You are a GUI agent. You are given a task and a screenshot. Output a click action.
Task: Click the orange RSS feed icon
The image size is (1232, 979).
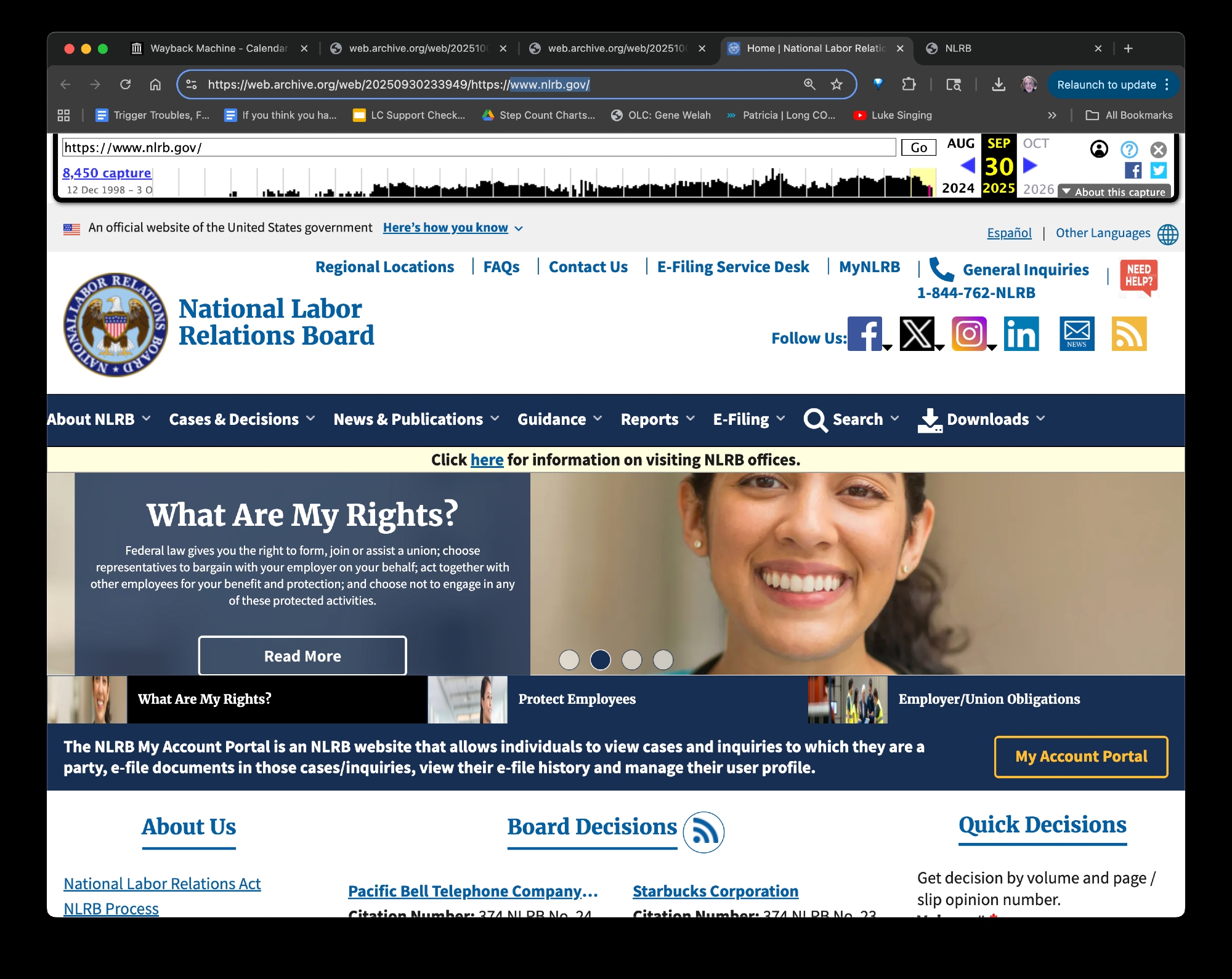click(x=1129, y=334)
